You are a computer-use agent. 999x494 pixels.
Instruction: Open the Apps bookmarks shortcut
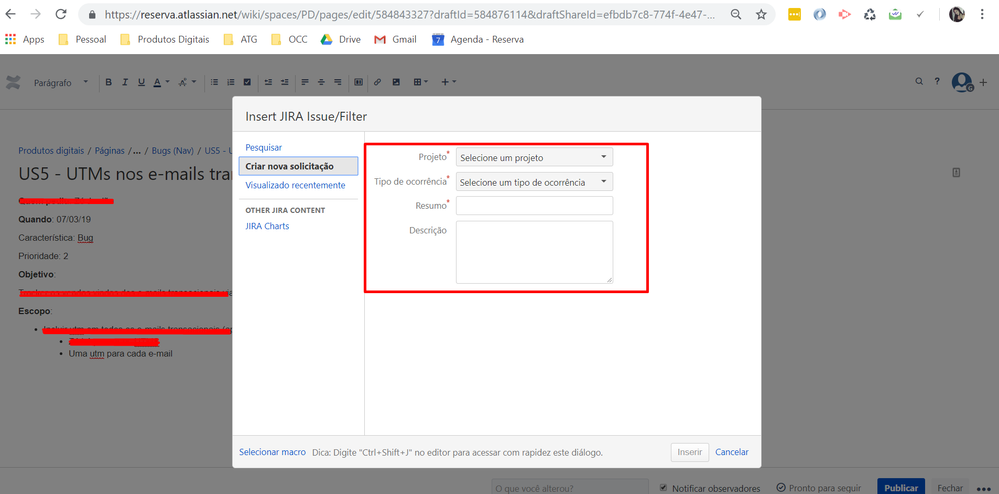pos(25,40)
